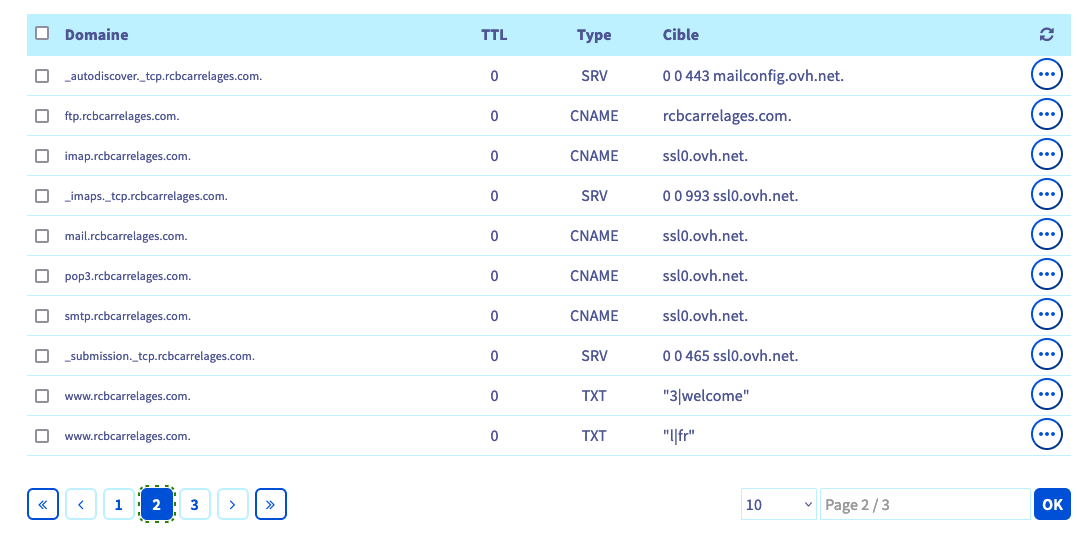Image resolution: width=1077 pixels, height=539 pixels.
Task: Click the refresh icon in table header
Action: click(1046, 34)
